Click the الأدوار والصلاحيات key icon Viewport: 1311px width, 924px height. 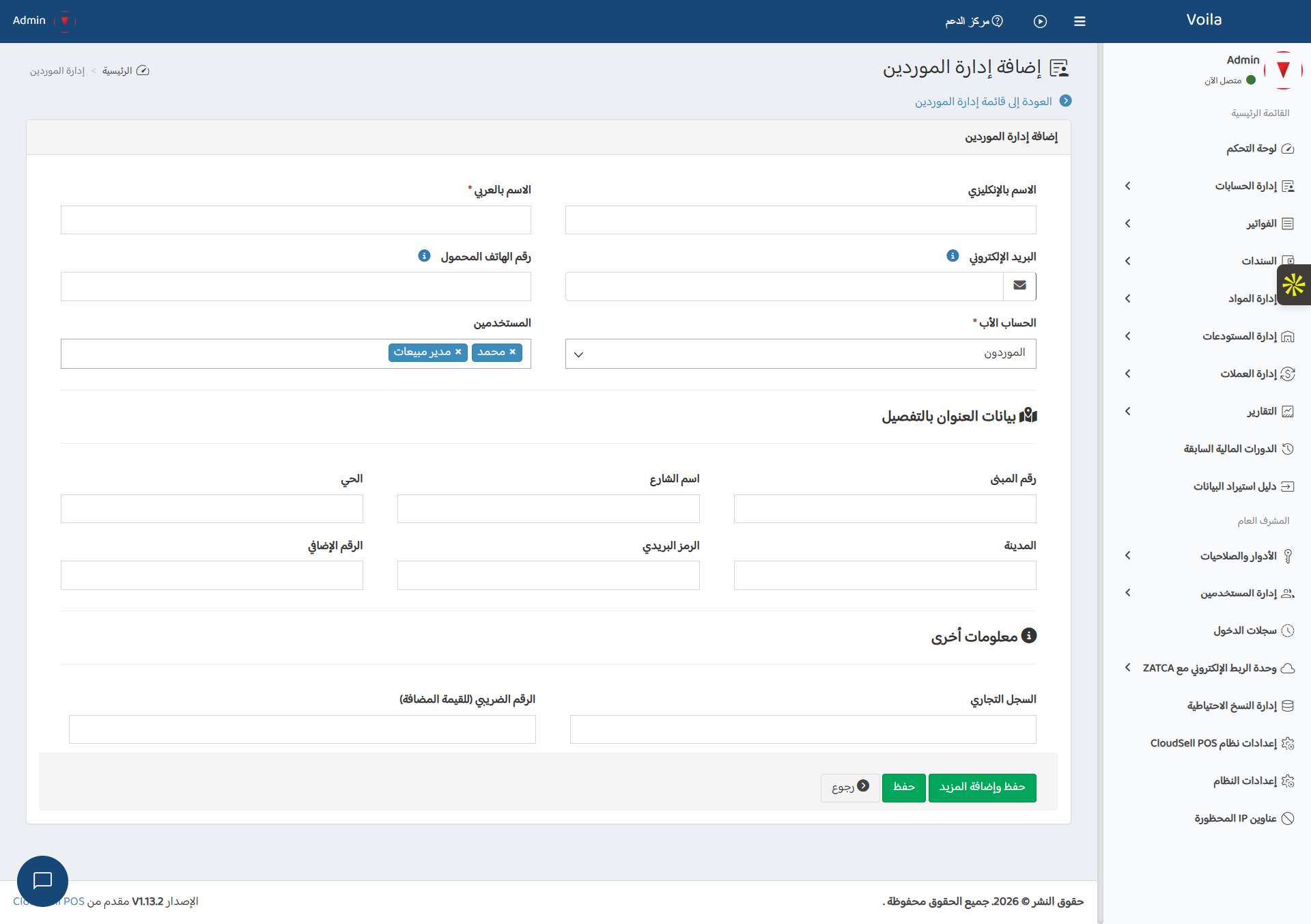pos(1288,556)
